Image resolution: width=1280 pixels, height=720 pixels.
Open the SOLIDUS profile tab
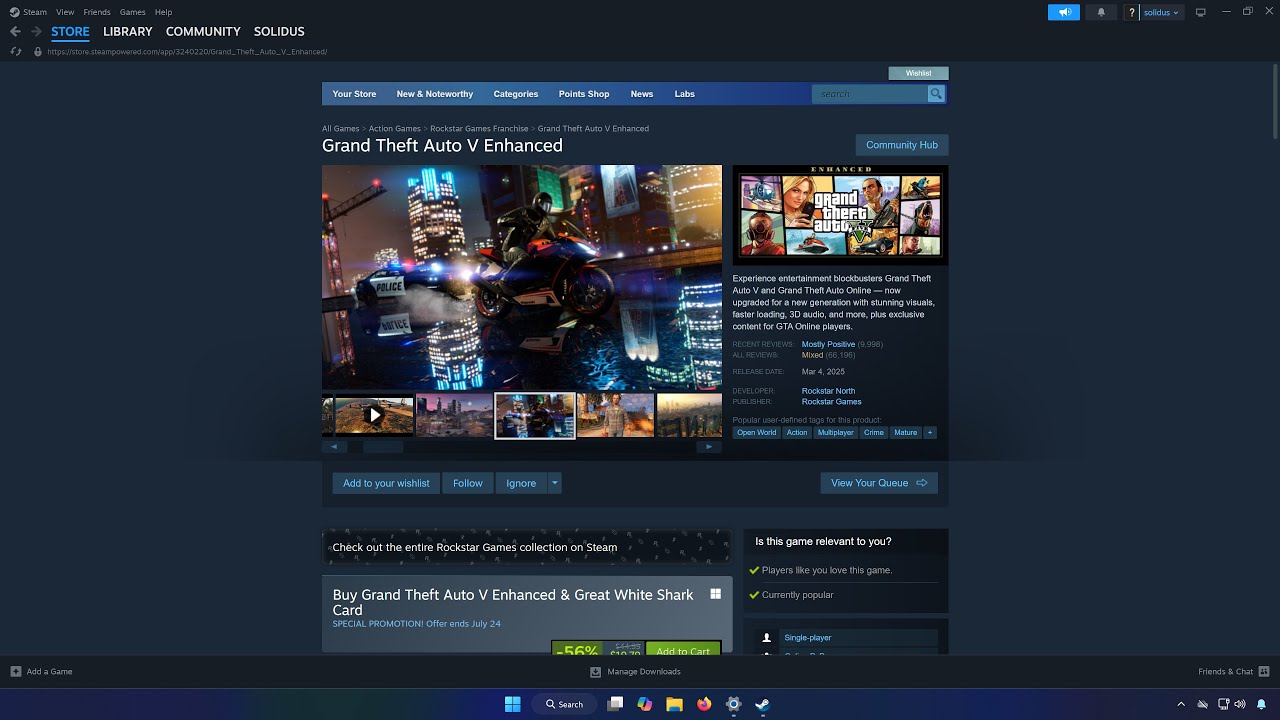(279, 31)
